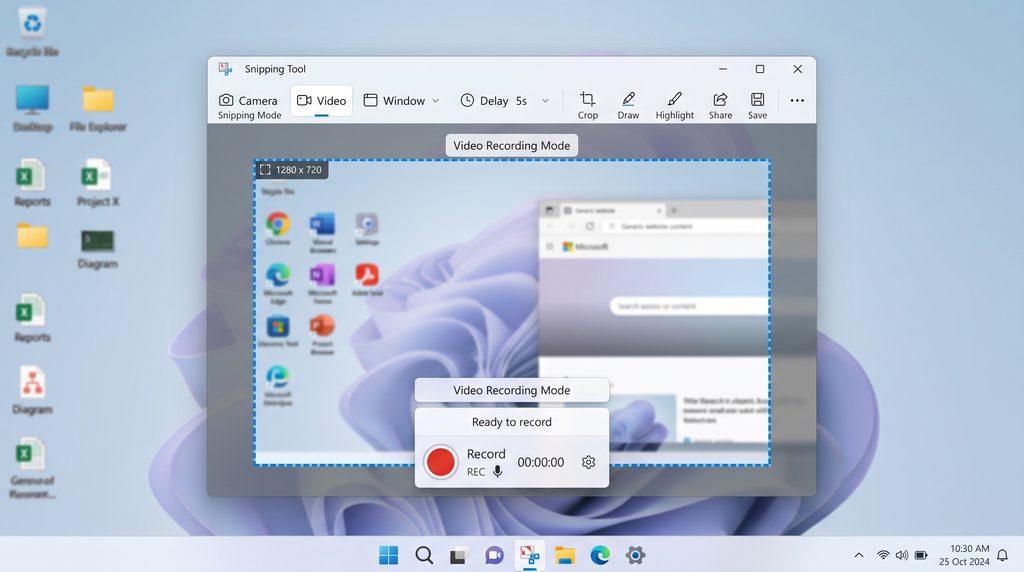Open the Project X Excel file
Image resolution: width=1024 pixels, height=572 pixels.
pyautogui.click(x=97, y=183)
